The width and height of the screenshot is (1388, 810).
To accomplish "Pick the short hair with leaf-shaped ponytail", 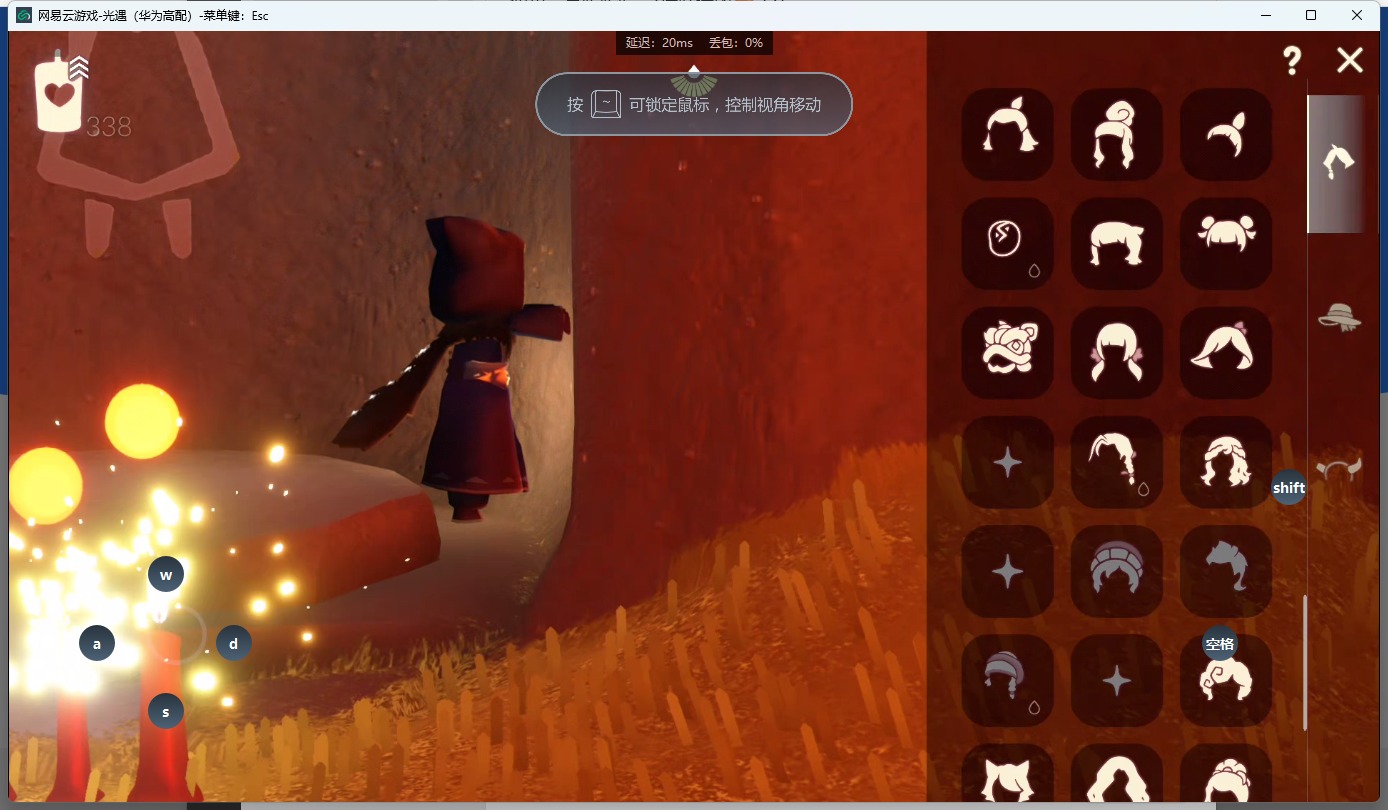I will click(x=1226, y=134).
